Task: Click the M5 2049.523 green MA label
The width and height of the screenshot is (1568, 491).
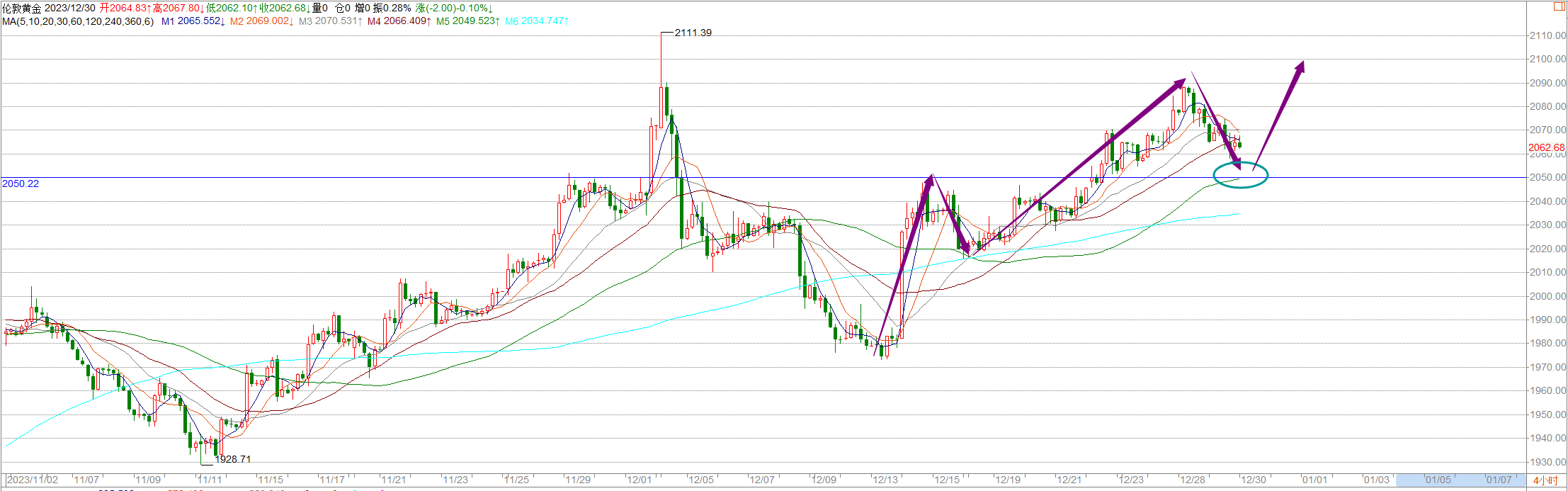Action: tap(468, 21)
